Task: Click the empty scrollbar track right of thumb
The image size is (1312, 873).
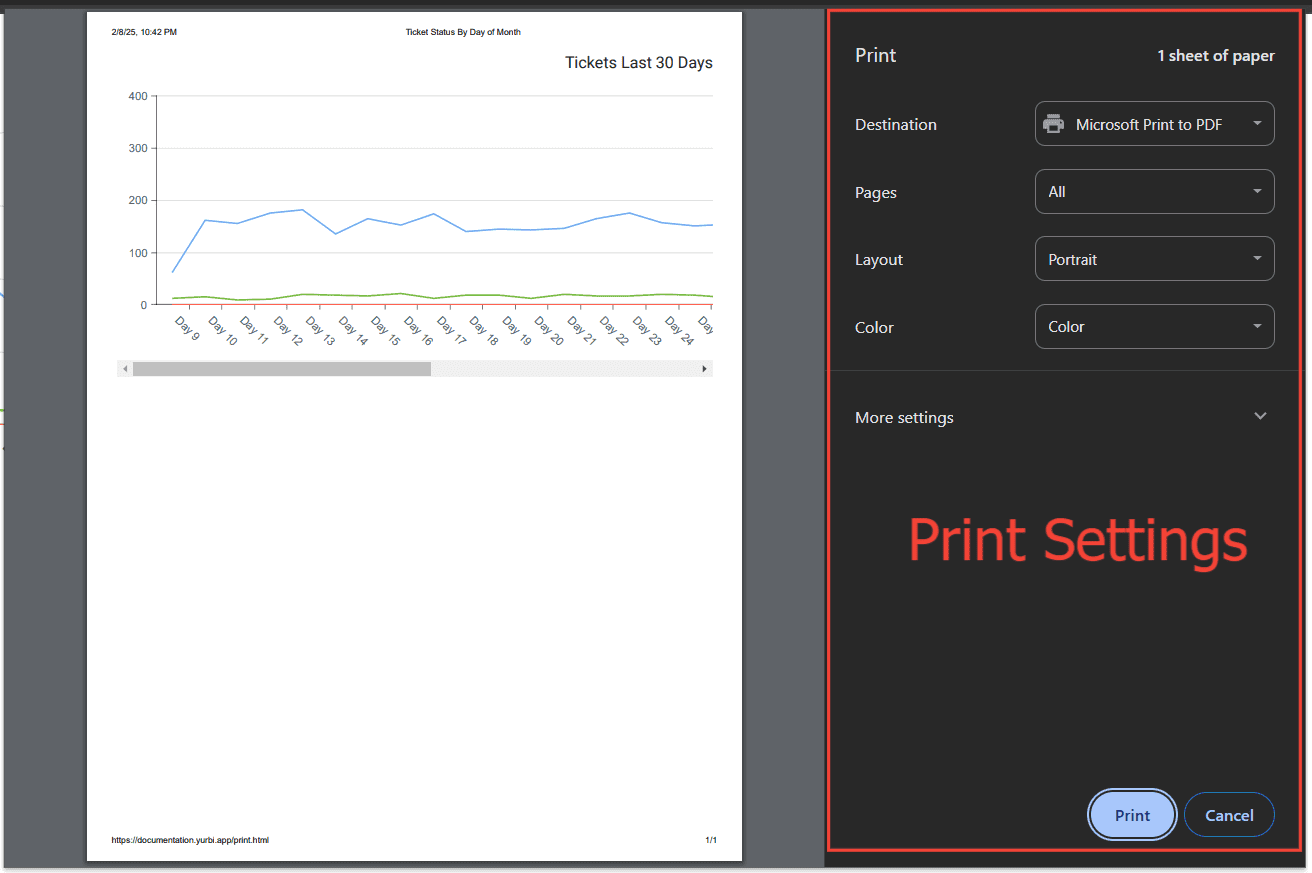Action: click(x=564, y=369)
